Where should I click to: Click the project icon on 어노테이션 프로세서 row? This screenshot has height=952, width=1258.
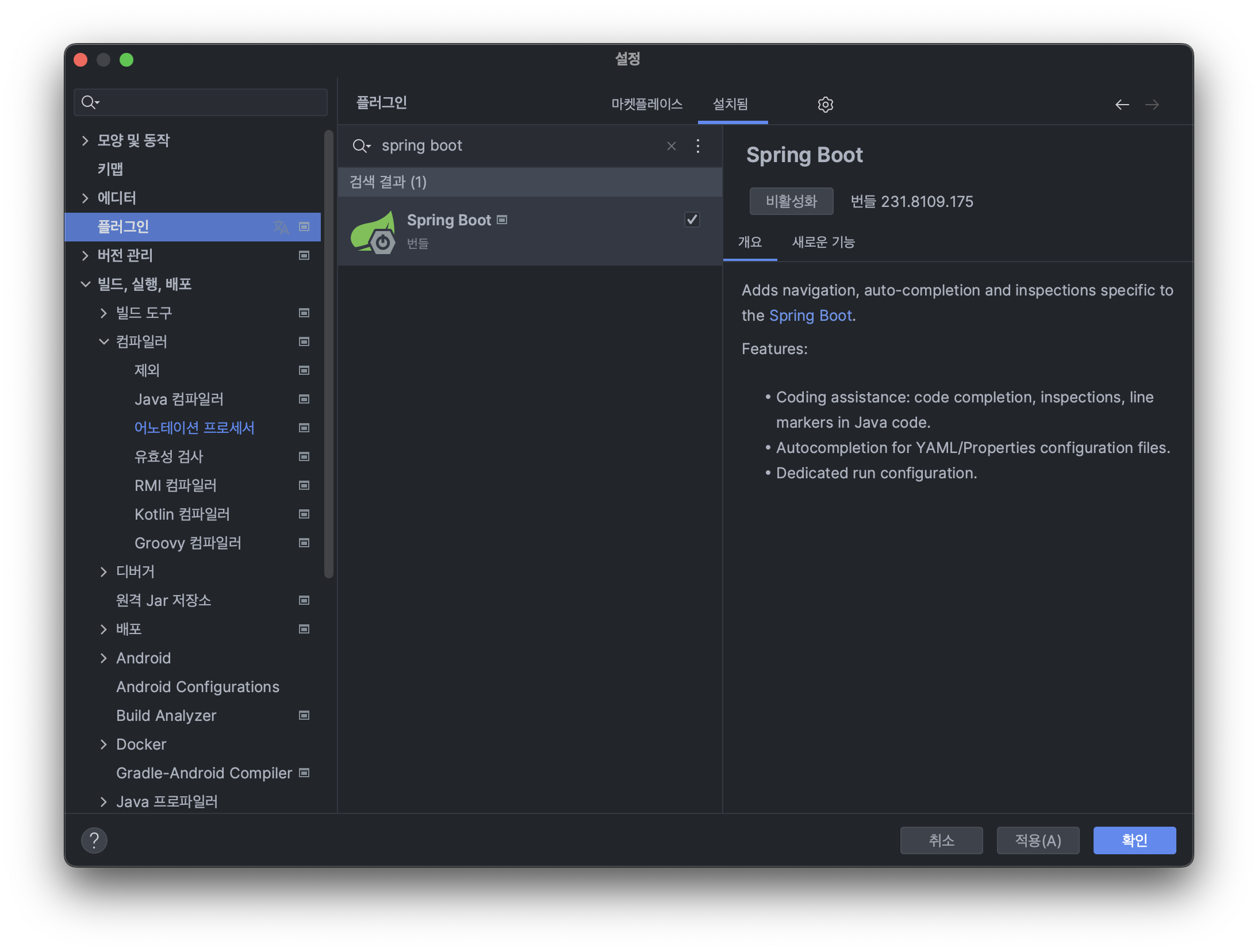[304, 428]
